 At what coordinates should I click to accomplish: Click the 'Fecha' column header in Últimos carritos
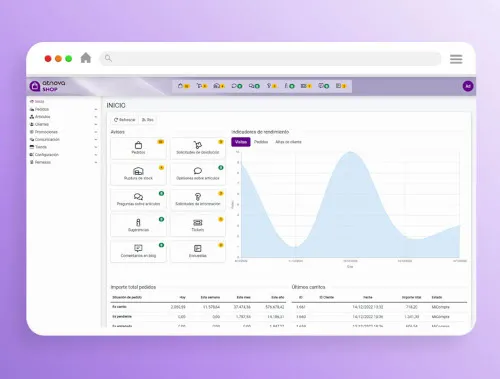pos(368,297)
